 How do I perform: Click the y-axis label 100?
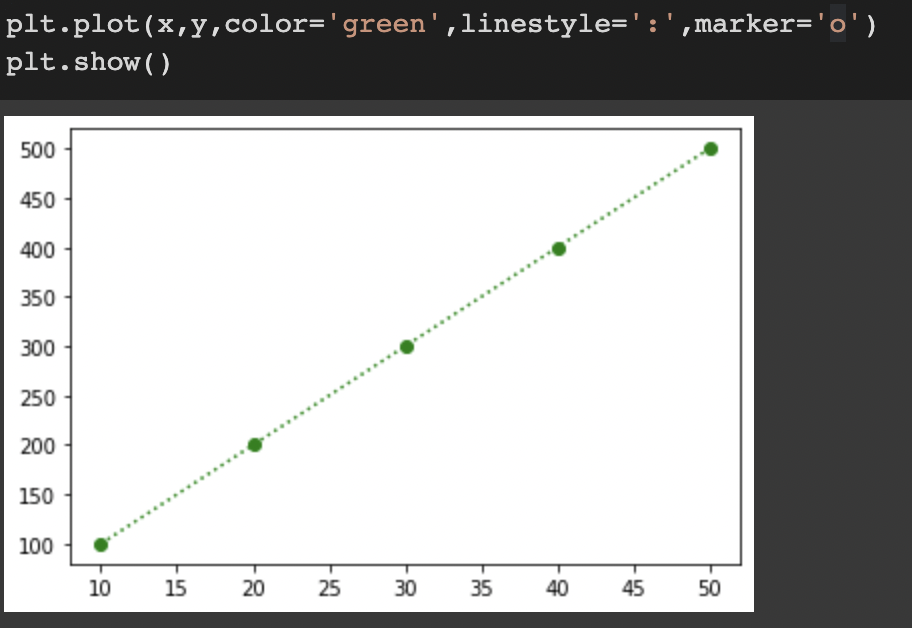click(x=37, y=546)
